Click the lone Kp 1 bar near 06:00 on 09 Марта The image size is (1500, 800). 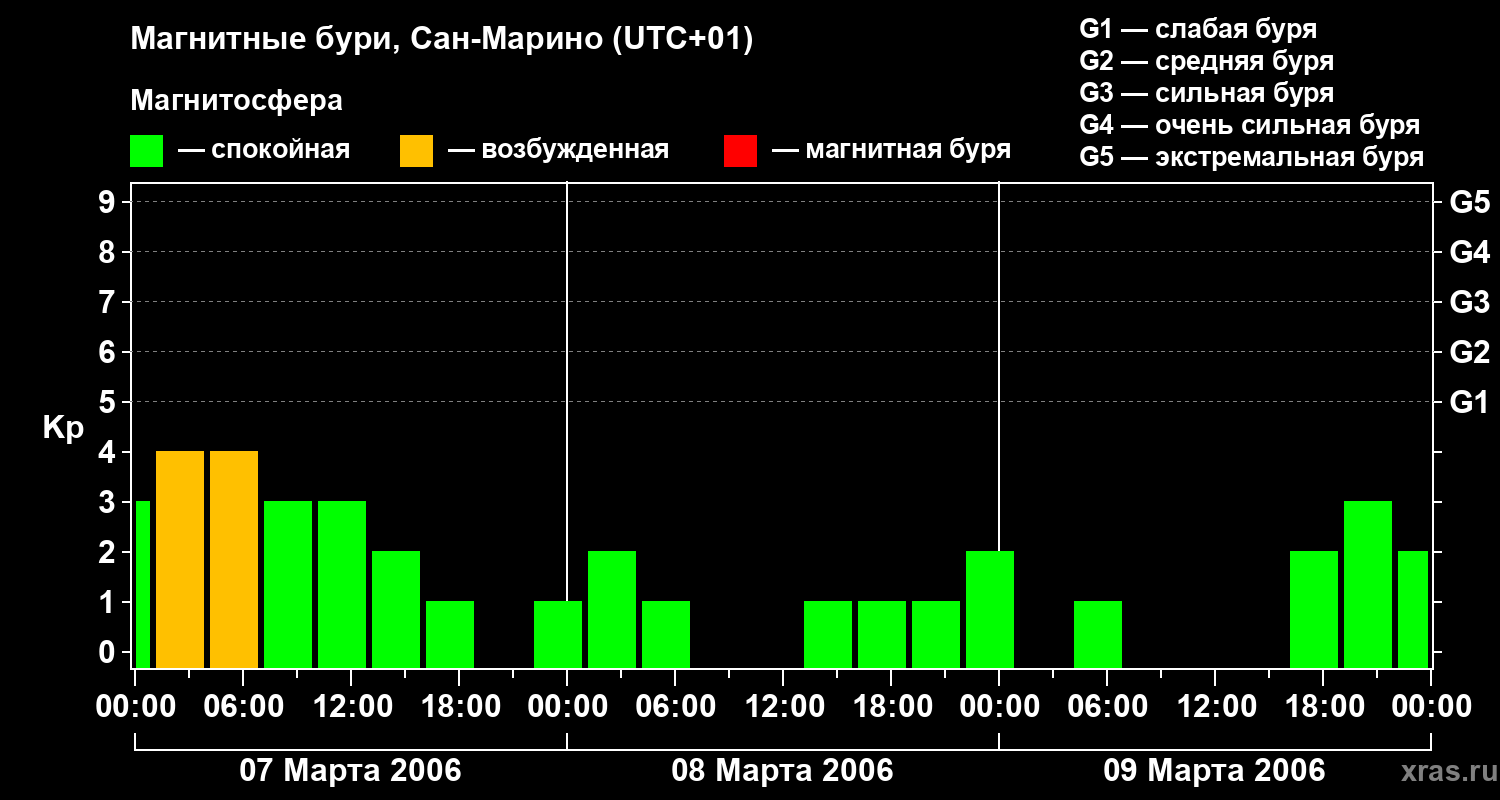[1098, 634]
